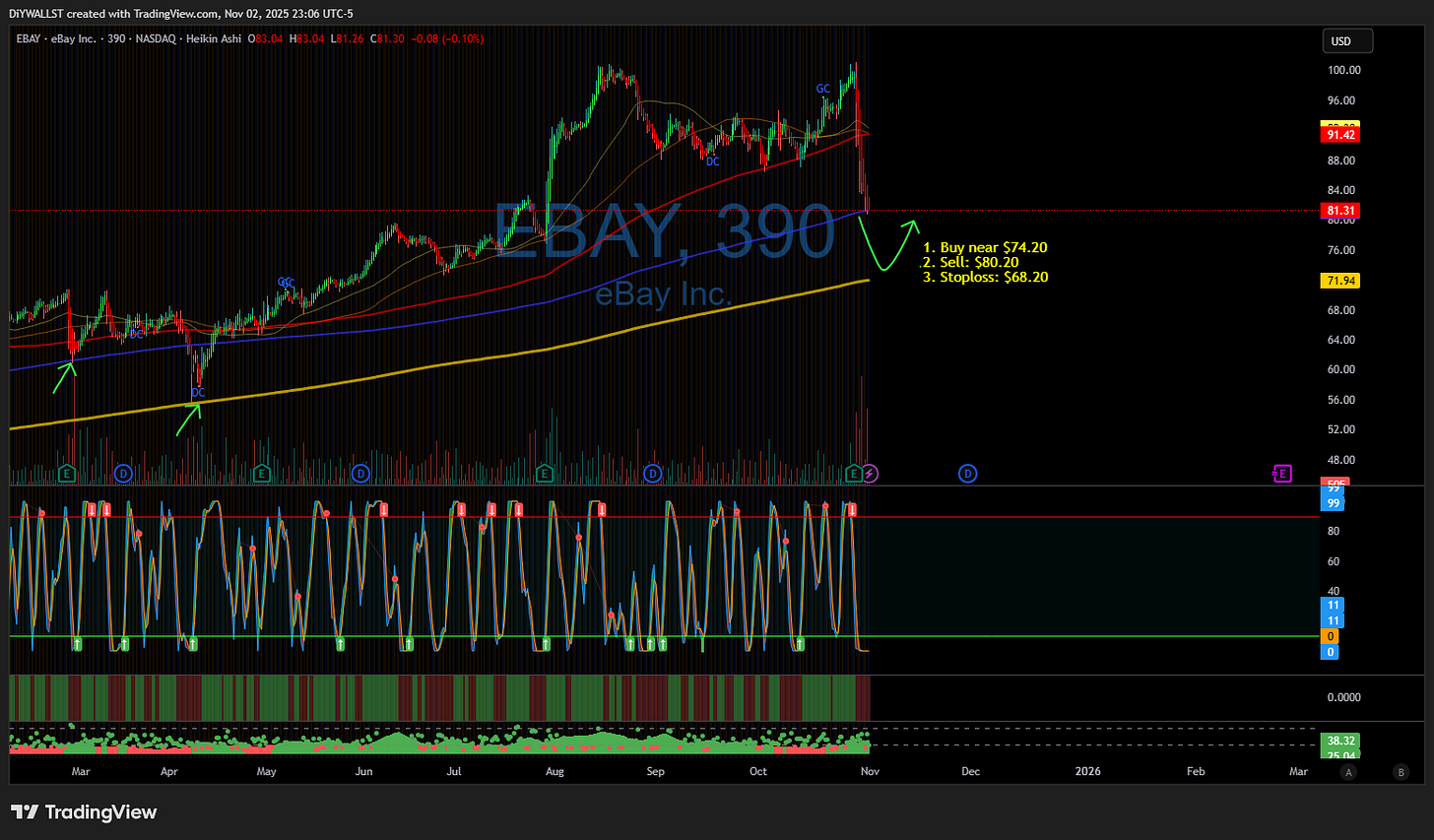Toggle the 'A' auto-scale button bottom right
Screen dimensions: 1434x840
point(1347,773)
